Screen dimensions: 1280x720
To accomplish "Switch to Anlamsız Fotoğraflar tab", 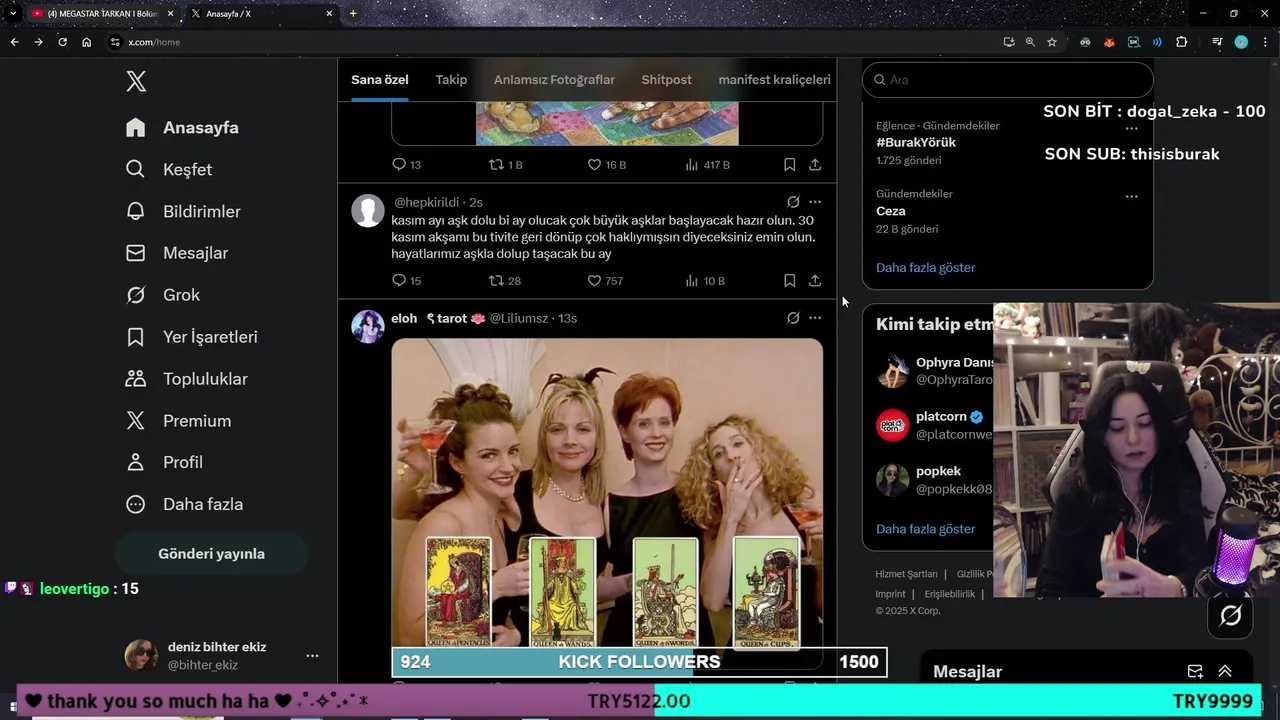I will pos(554,80).
